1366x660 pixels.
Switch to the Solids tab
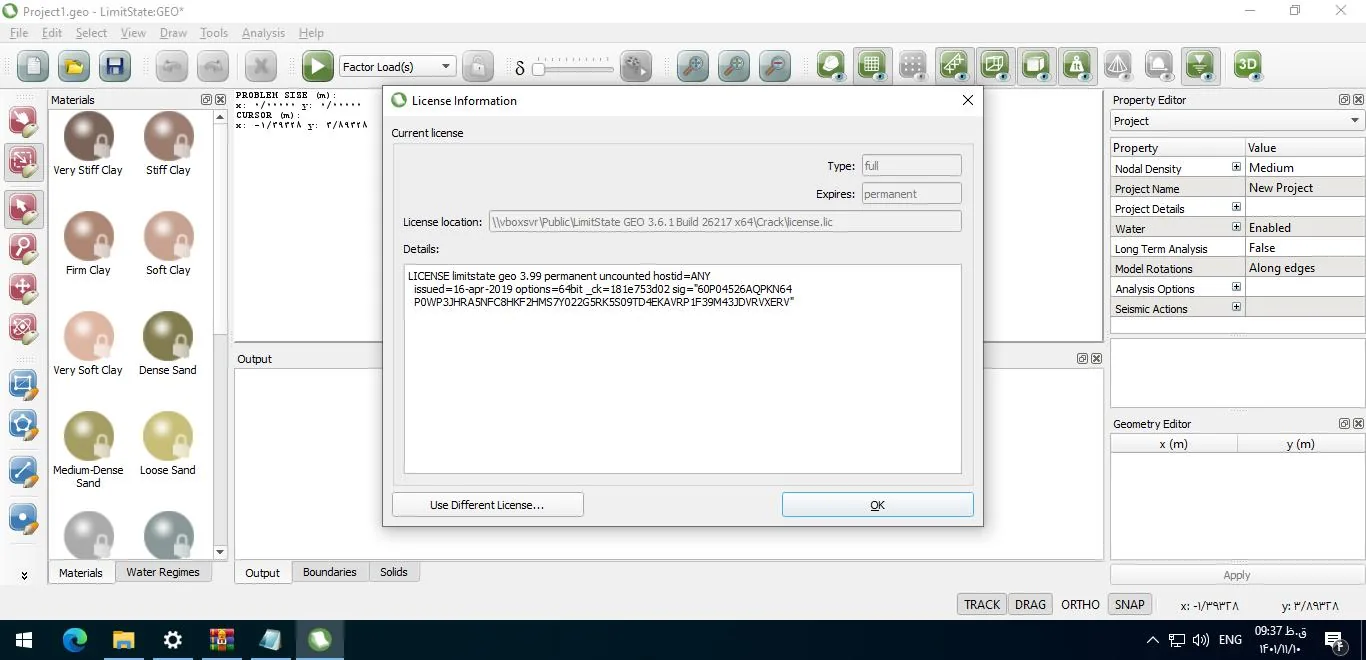394,572
